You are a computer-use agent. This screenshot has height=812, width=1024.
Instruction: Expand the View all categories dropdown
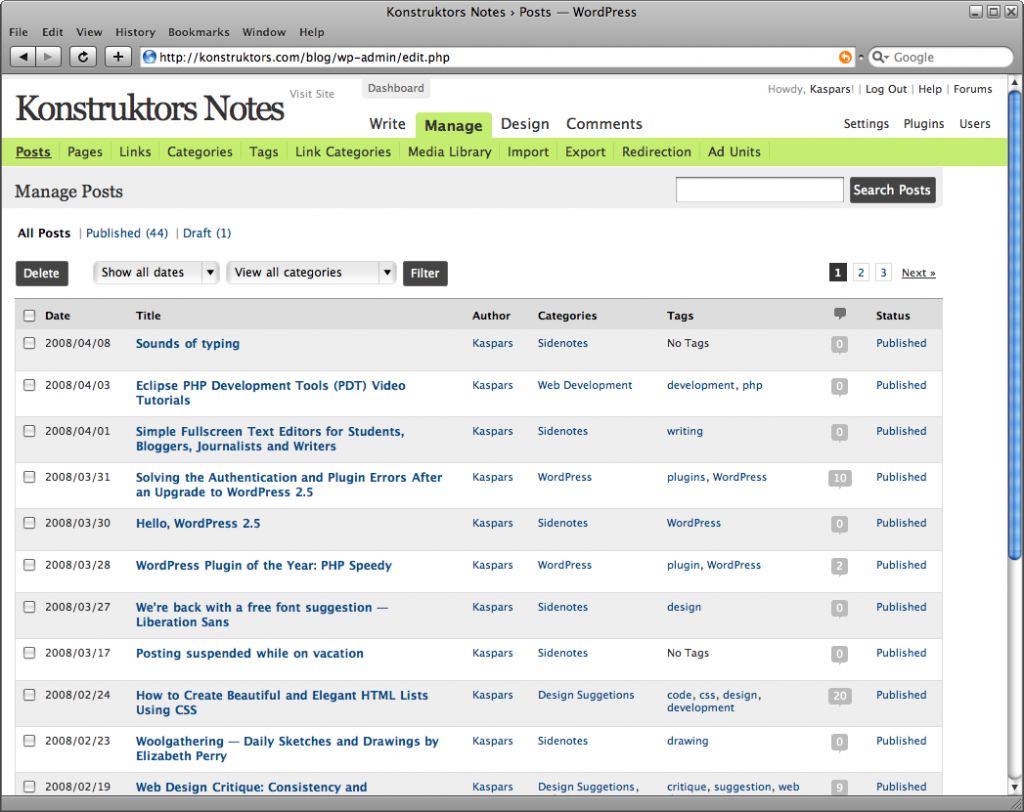311,273
